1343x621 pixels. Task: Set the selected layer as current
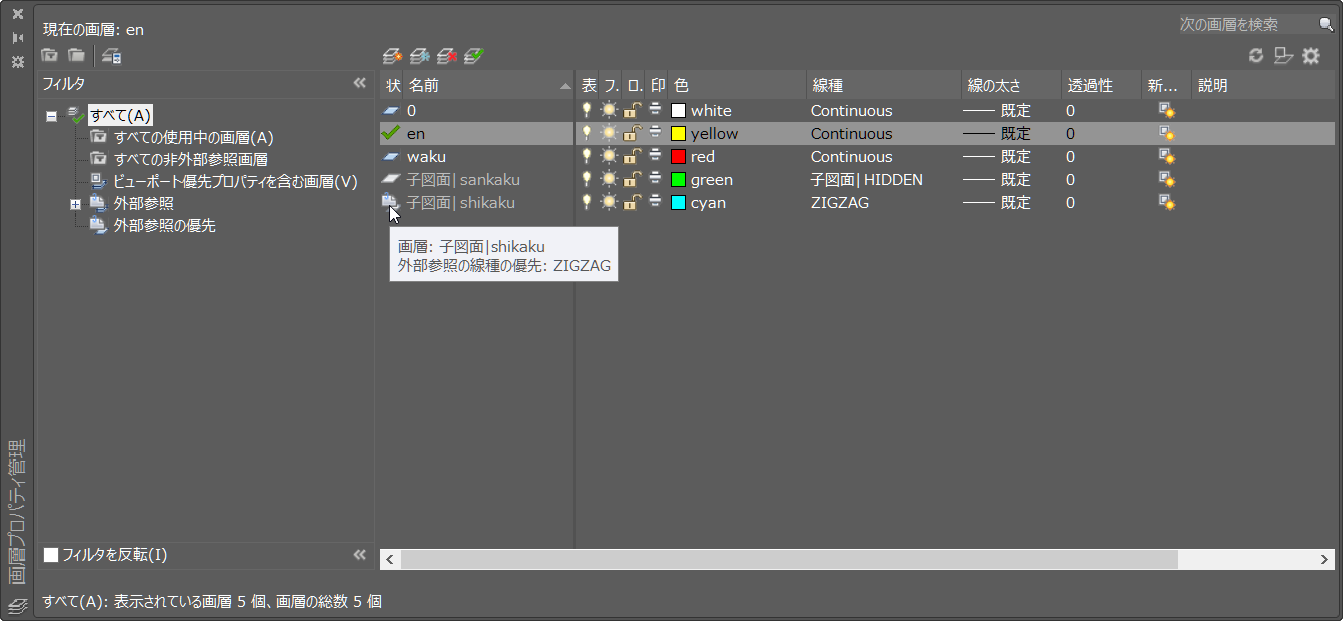click(x=472, y=56)
